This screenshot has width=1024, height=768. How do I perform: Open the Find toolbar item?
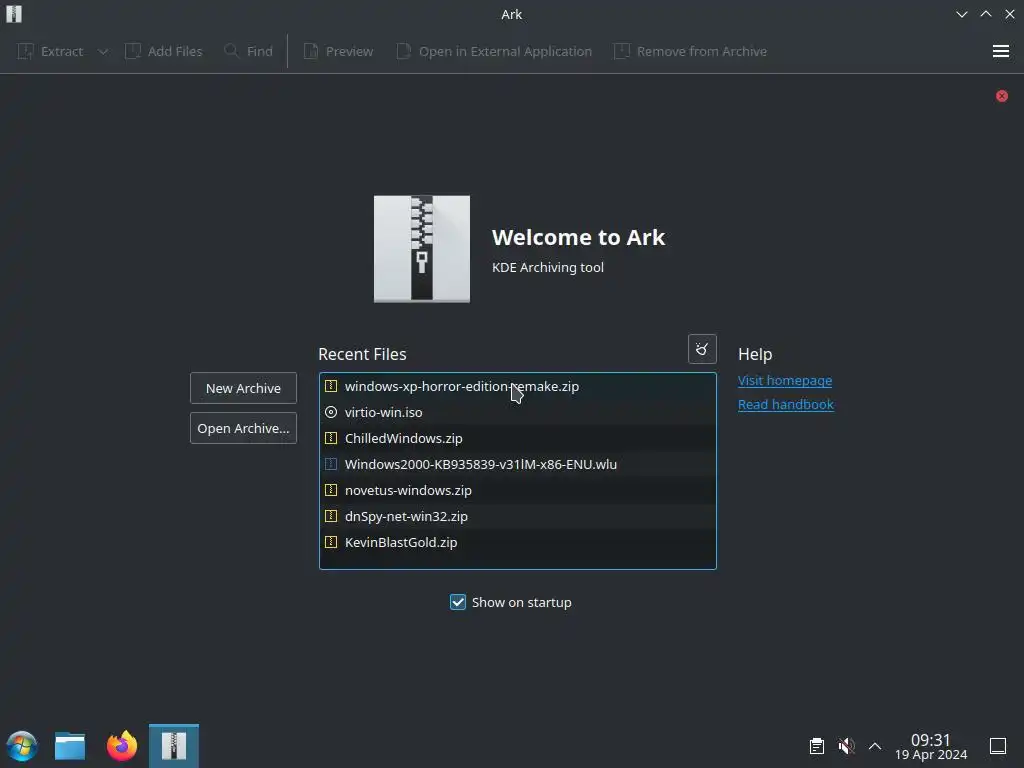248,51
